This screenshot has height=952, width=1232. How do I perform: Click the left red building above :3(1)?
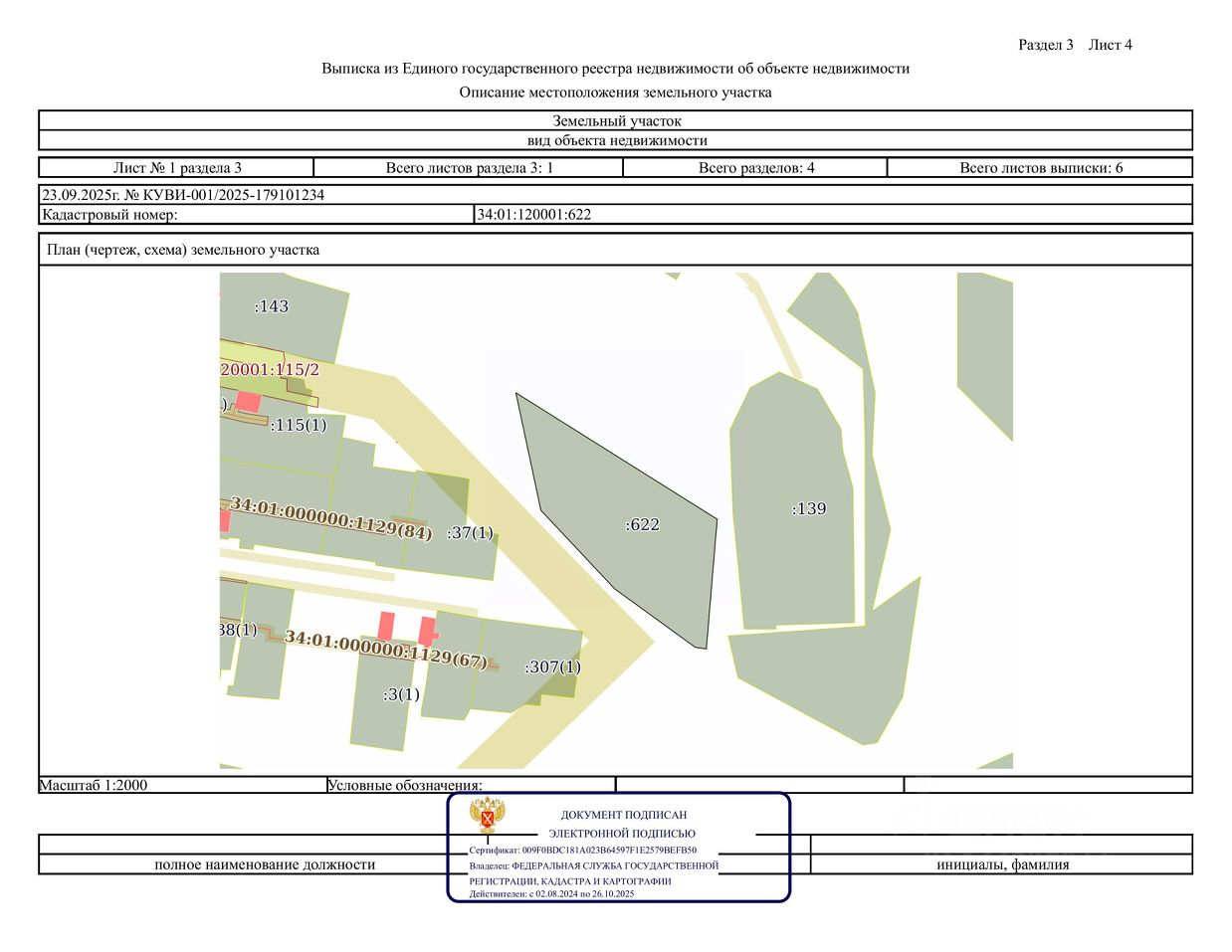pos(386,626)
